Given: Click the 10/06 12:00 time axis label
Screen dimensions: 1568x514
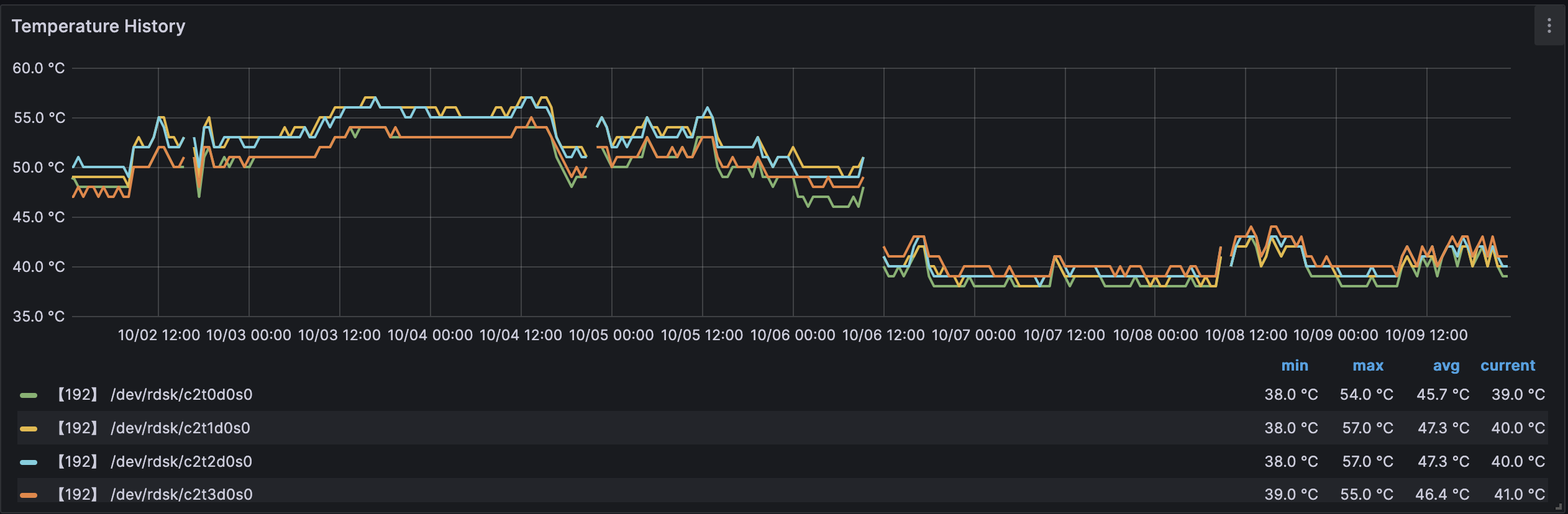Looking at the screenshot, I should [x=883, y=335].
